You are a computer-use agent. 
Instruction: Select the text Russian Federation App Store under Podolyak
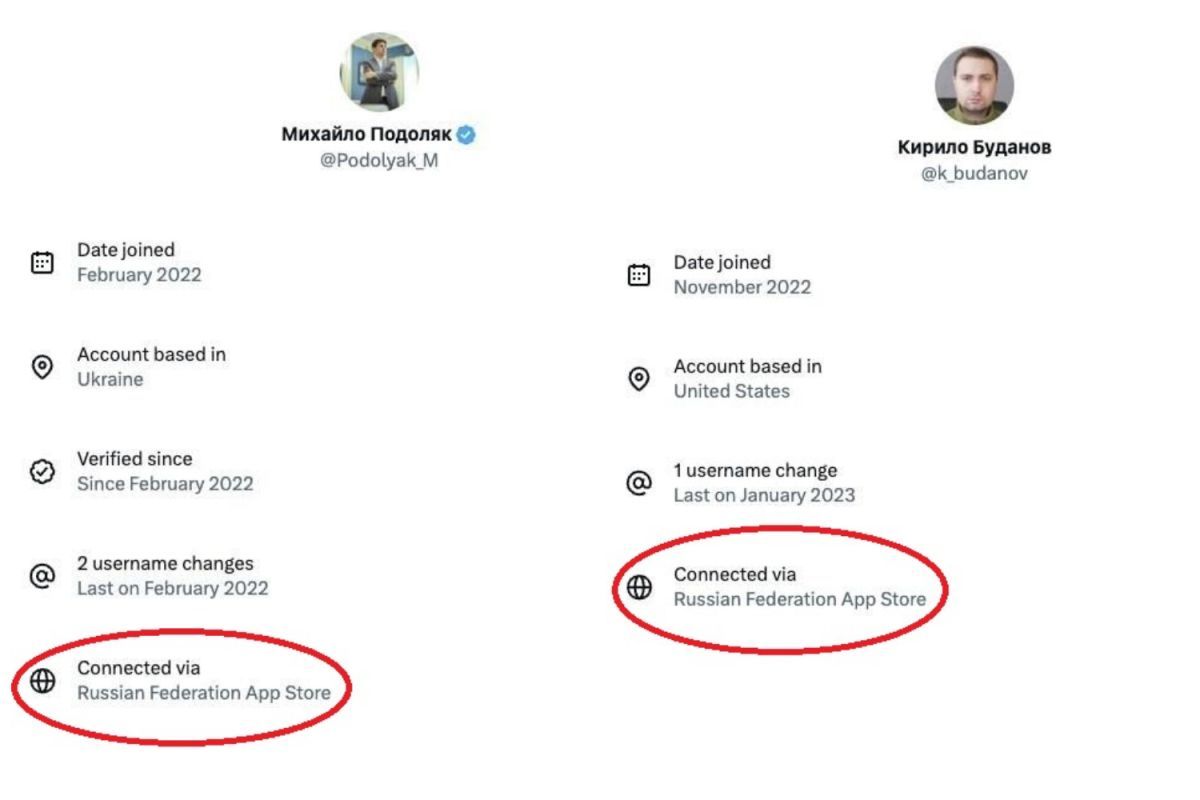(203, 692)
